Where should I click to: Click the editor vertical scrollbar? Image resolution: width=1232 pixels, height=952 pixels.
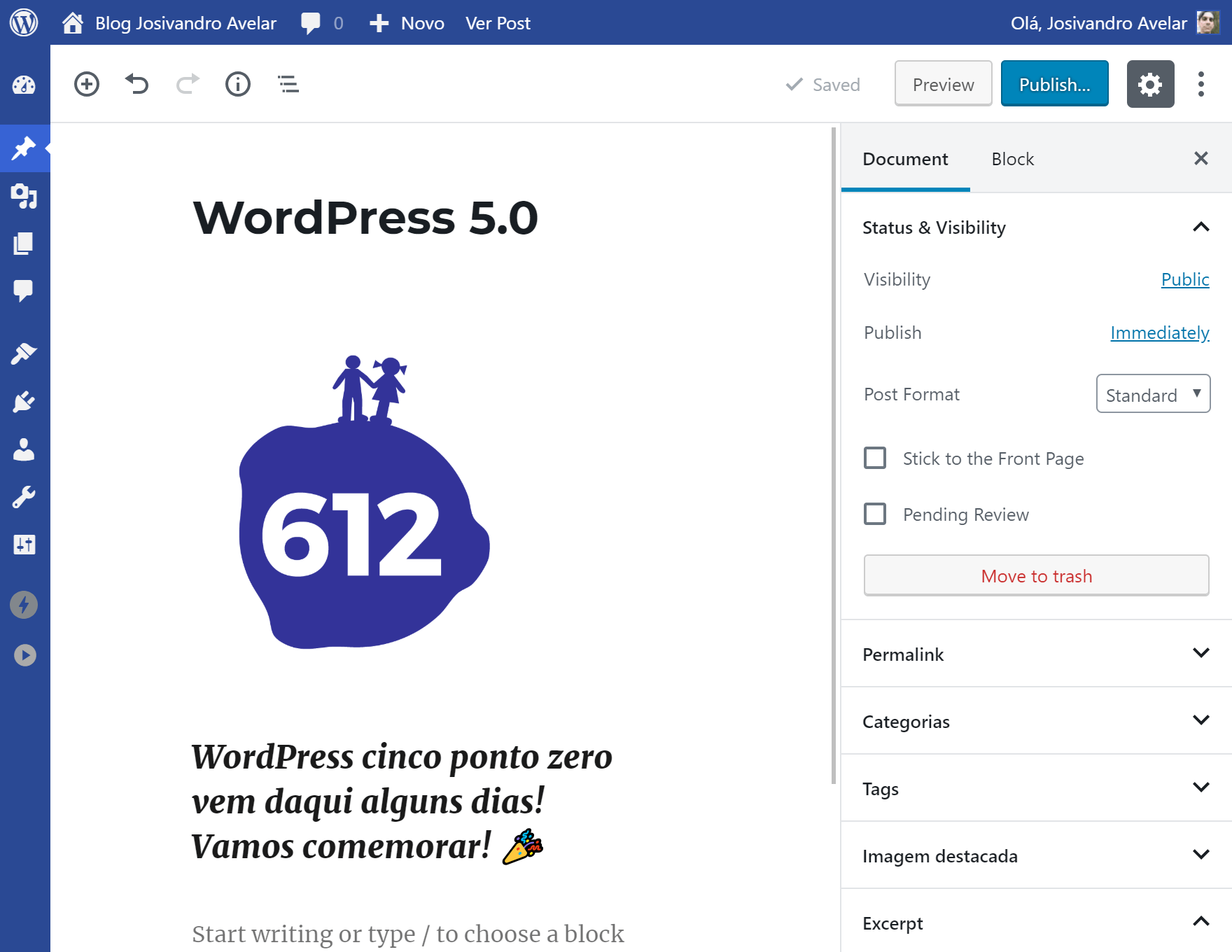[x=834, y=455]
